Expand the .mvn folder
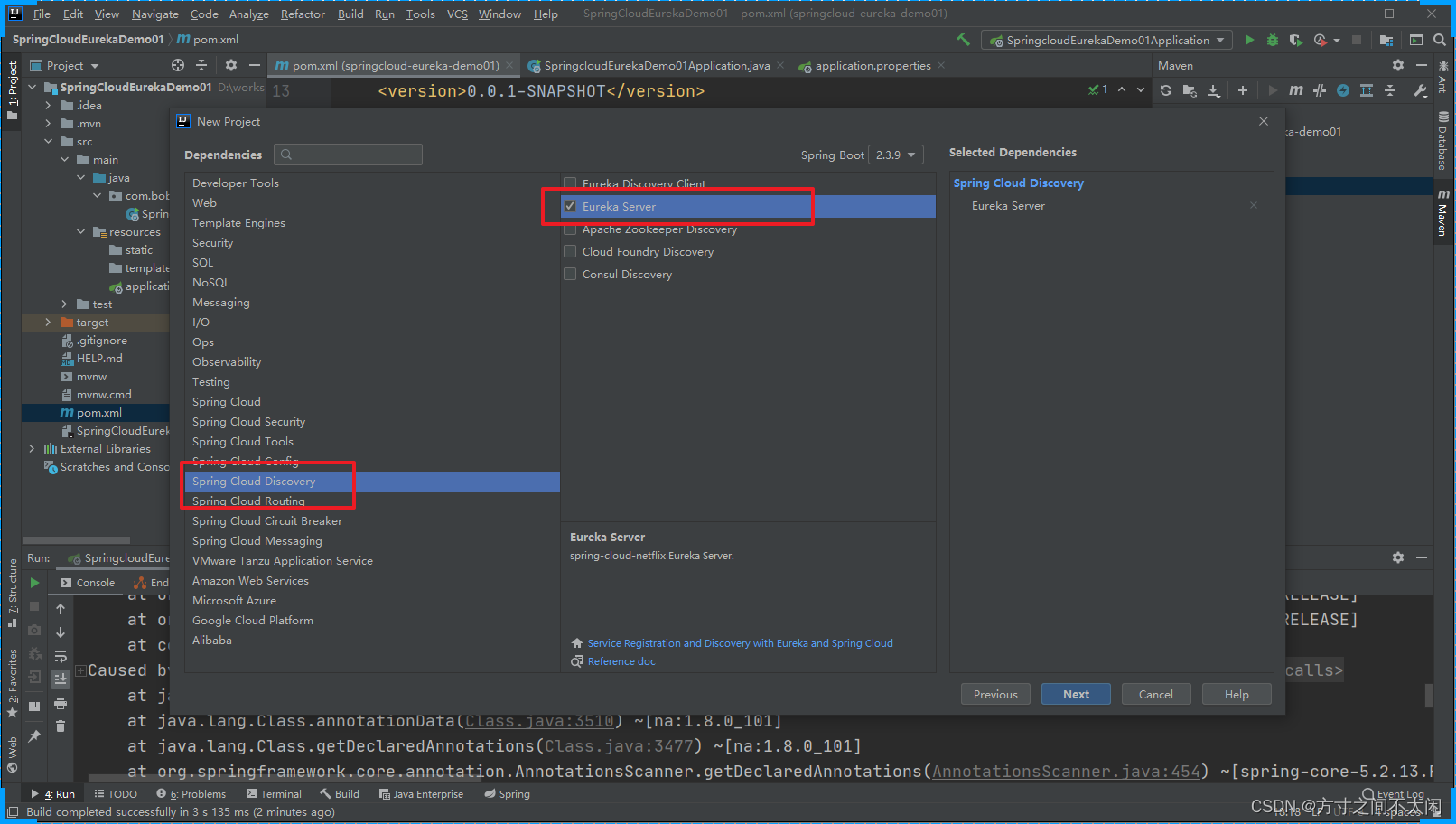1456x824 pixels. pos(49,124)
